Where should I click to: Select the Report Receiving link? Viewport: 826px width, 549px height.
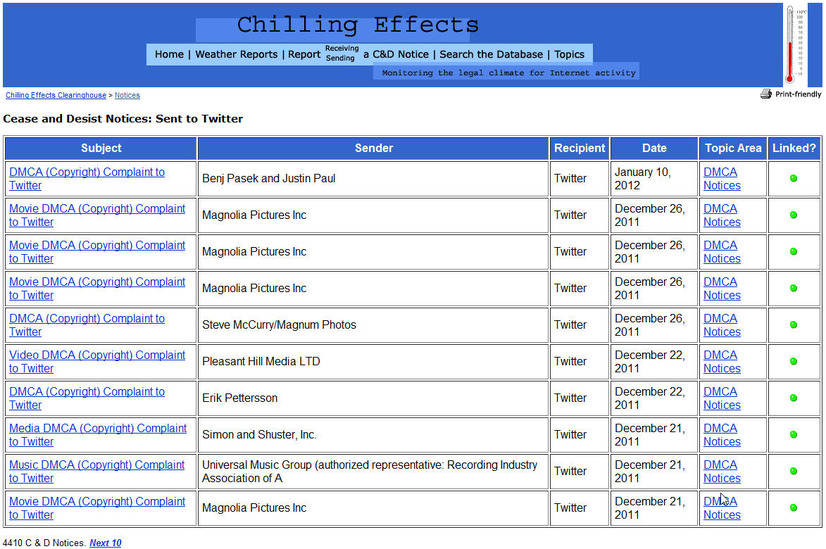(341, 48)
